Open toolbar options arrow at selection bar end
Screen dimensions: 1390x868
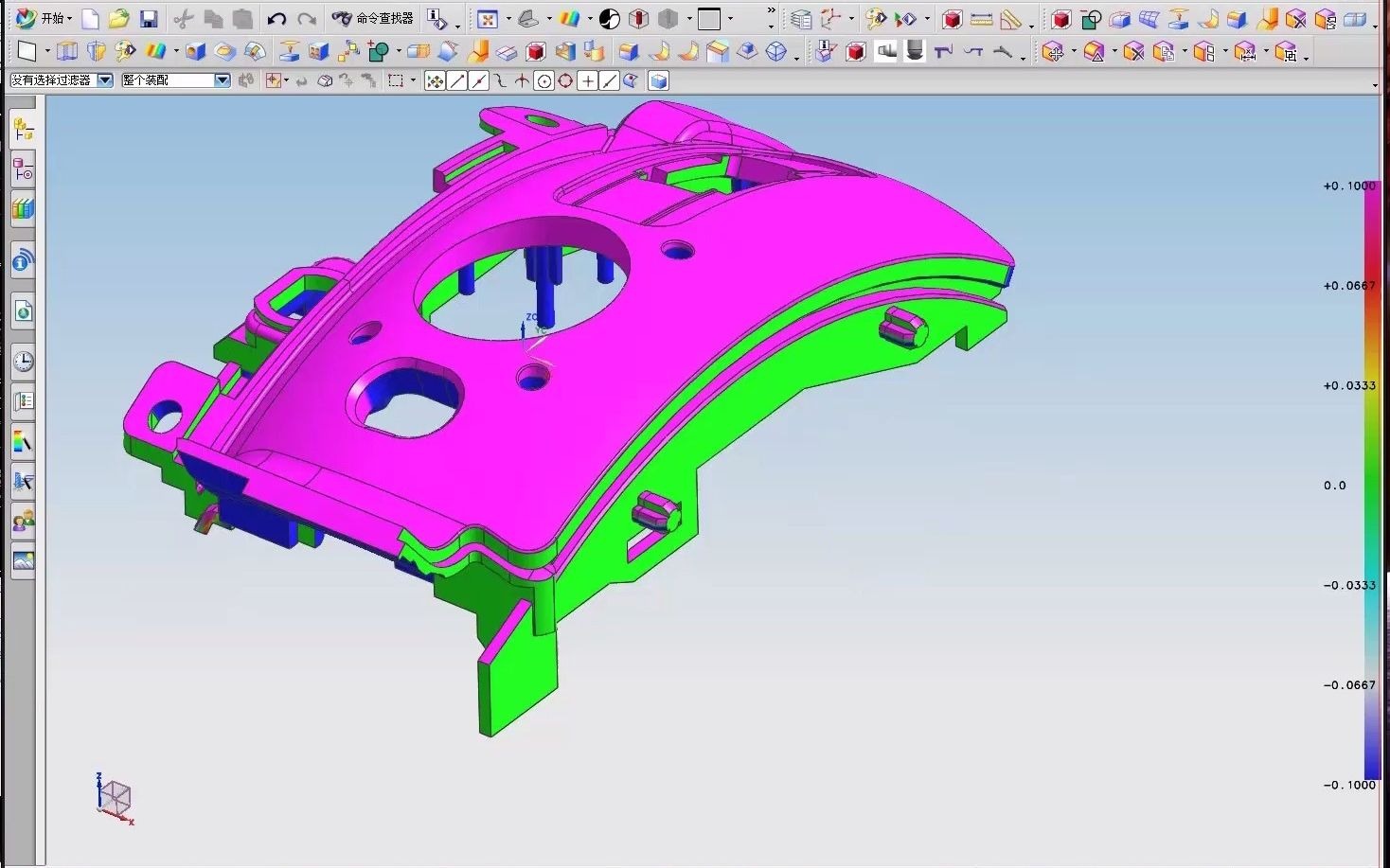click(1375, 85)
